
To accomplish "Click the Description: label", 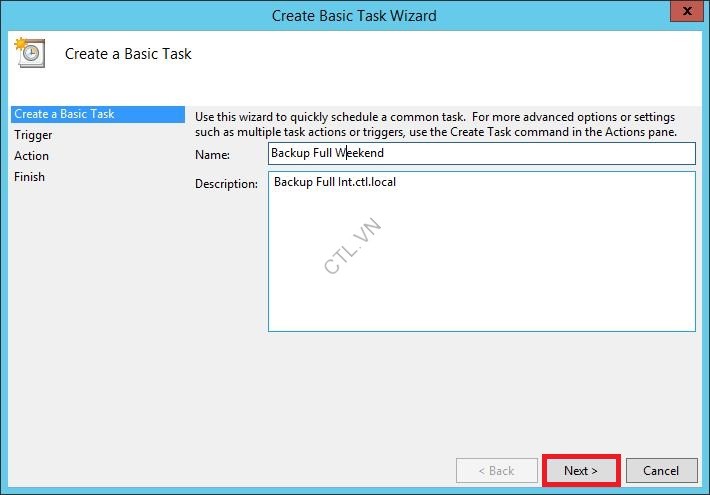I will (x=227, y=184).
